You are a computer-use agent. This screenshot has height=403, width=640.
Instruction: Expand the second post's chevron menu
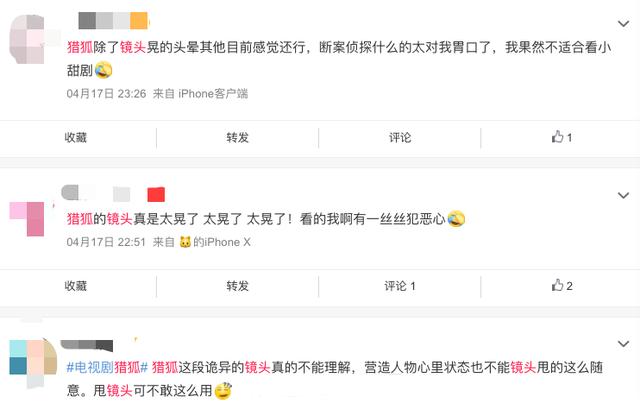[x=623, y=195]
